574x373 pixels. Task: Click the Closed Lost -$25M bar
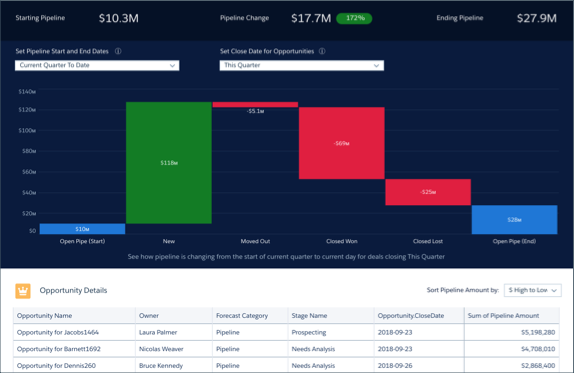[x=428, y=192]
